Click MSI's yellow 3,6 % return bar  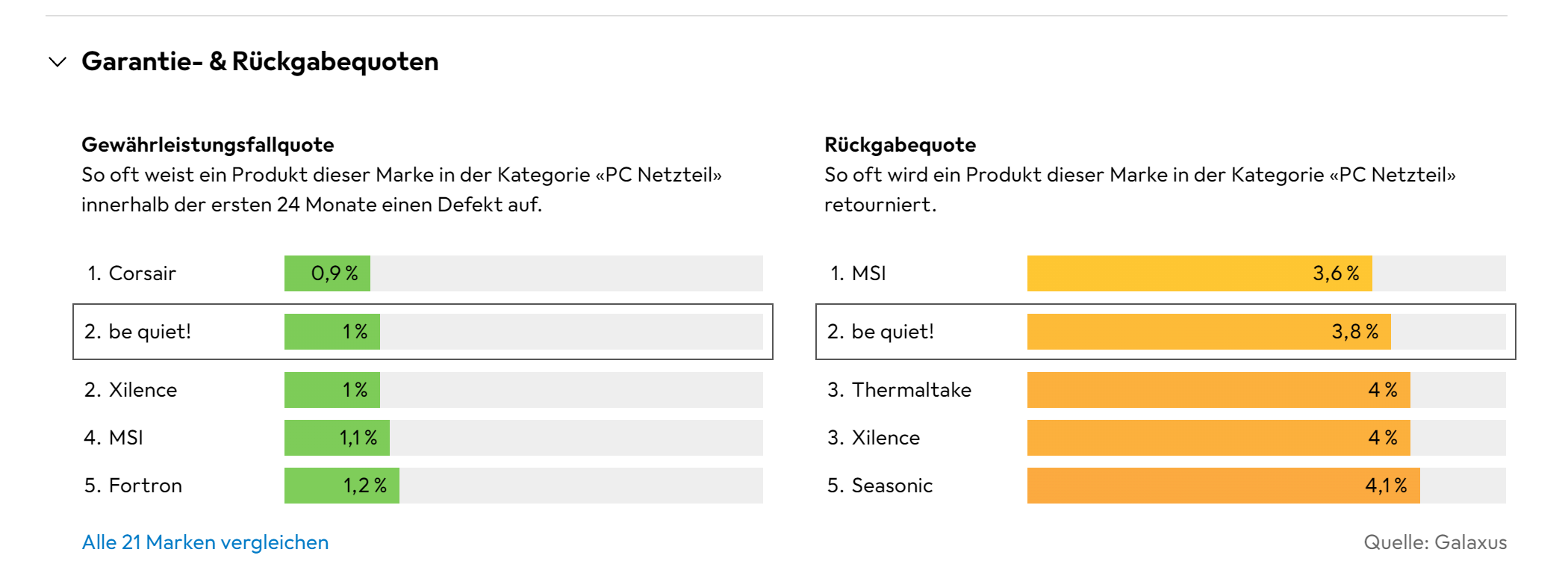click(x=1199, y=273)
